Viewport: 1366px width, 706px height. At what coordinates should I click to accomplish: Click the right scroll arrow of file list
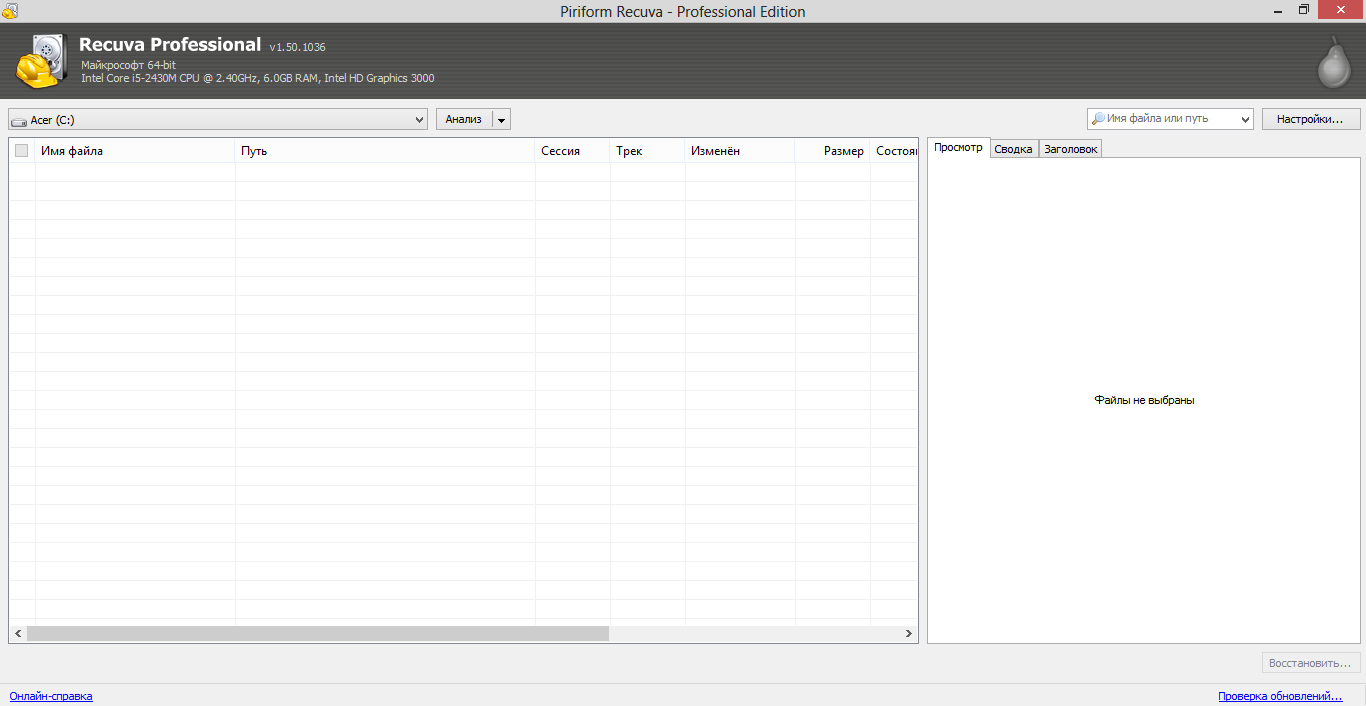click(909, 633)
